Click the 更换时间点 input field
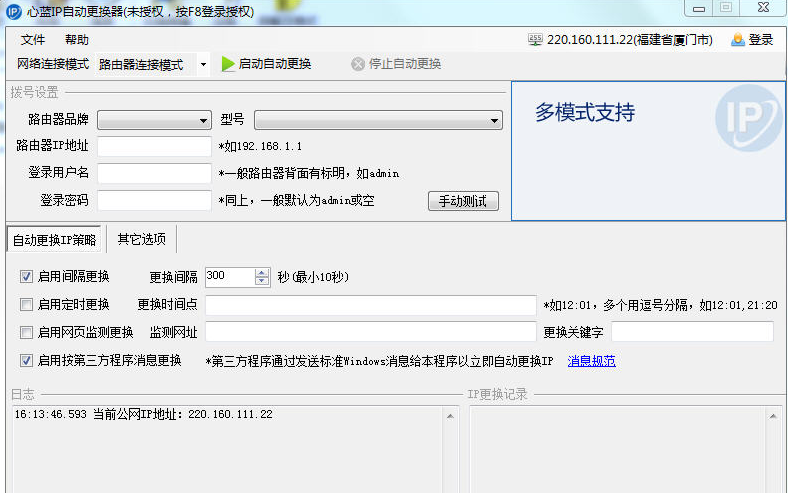Screen dimensions: 788x493 pos(371,305)
